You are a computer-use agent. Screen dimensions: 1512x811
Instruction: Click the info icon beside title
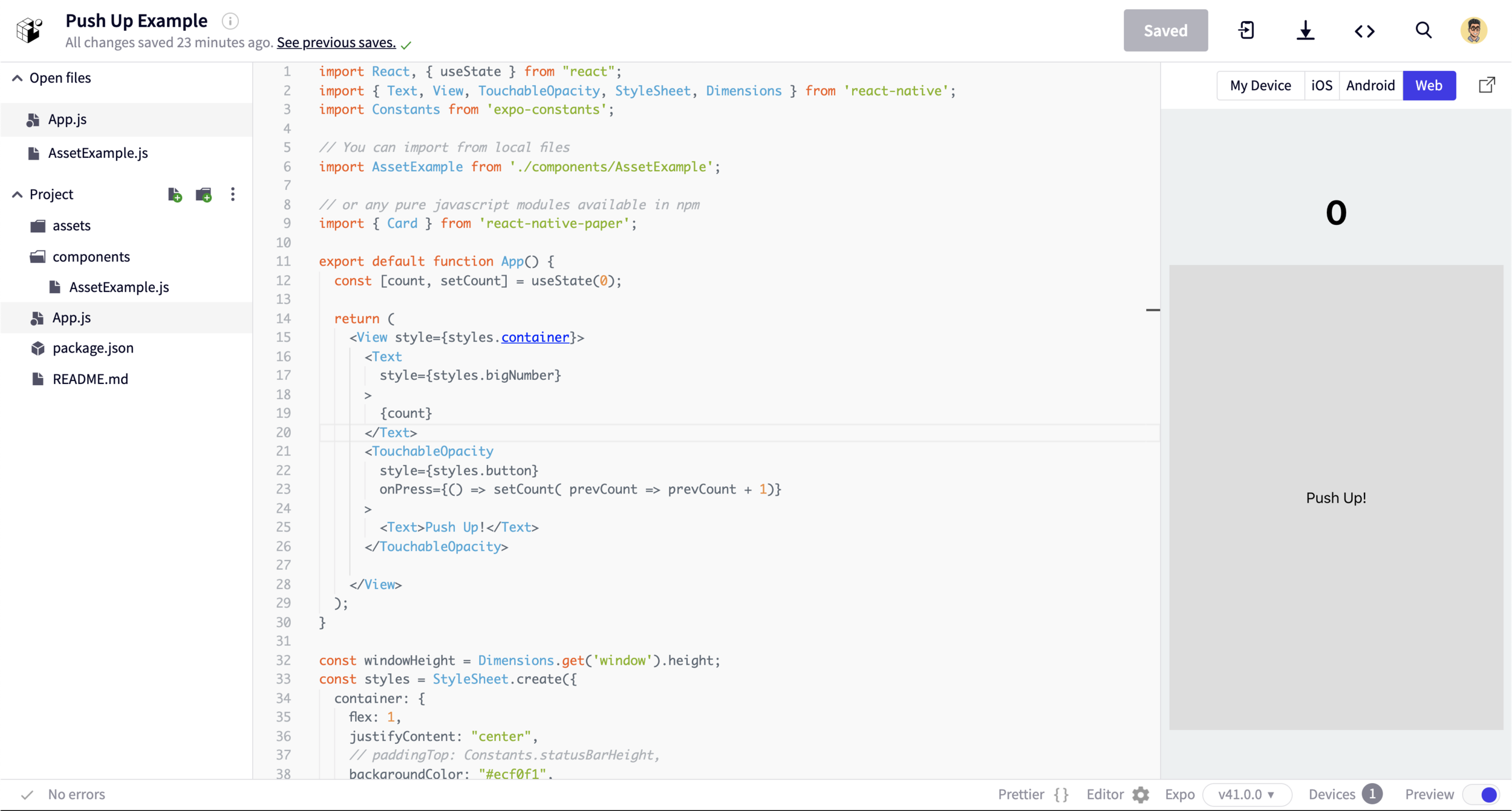coord(230,21)
